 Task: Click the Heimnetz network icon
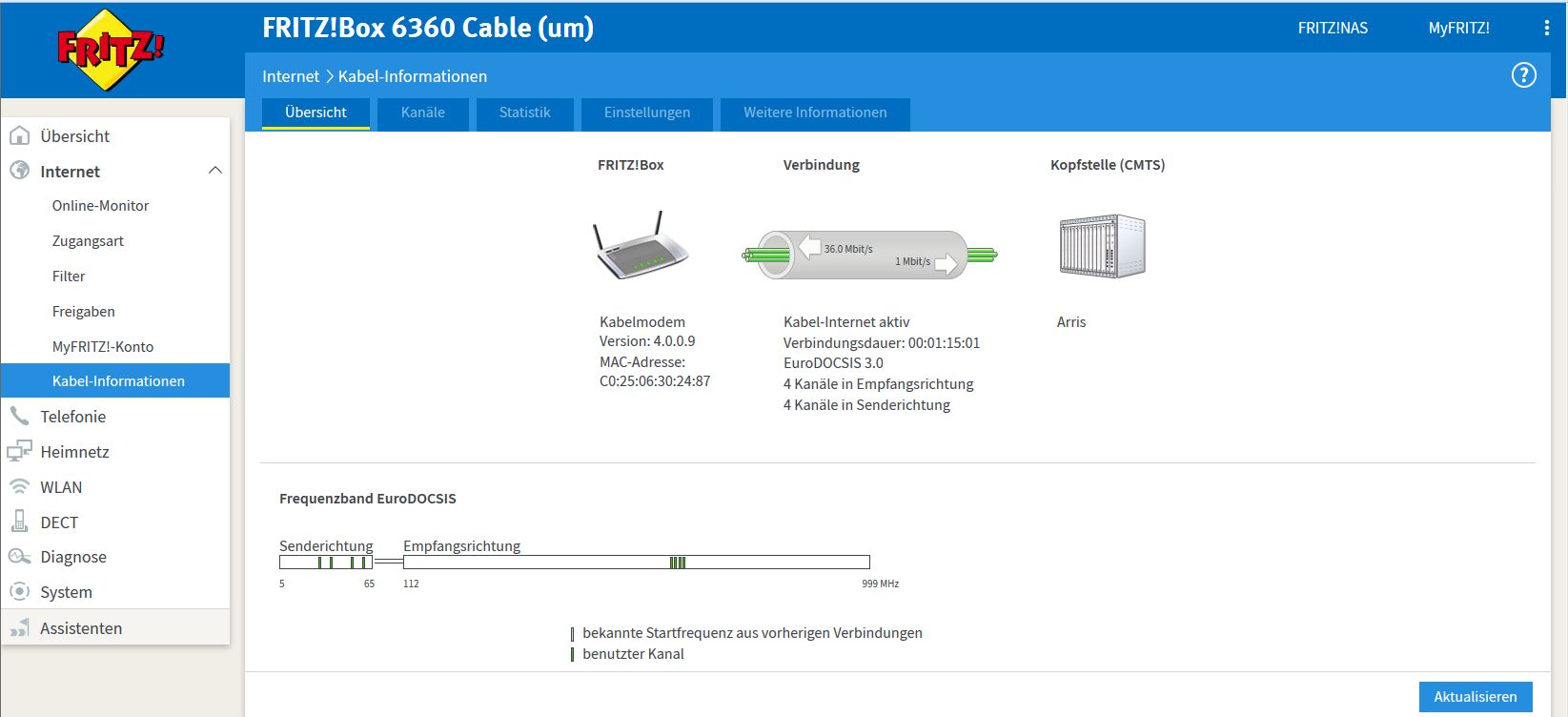19,451
